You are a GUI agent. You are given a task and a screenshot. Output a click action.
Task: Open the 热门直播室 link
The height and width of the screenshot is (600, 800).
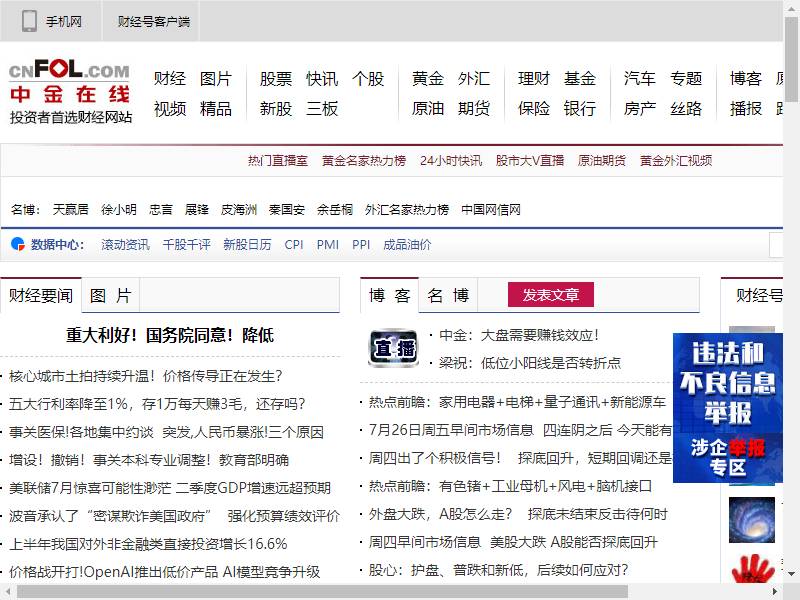[x=278, y=161]
